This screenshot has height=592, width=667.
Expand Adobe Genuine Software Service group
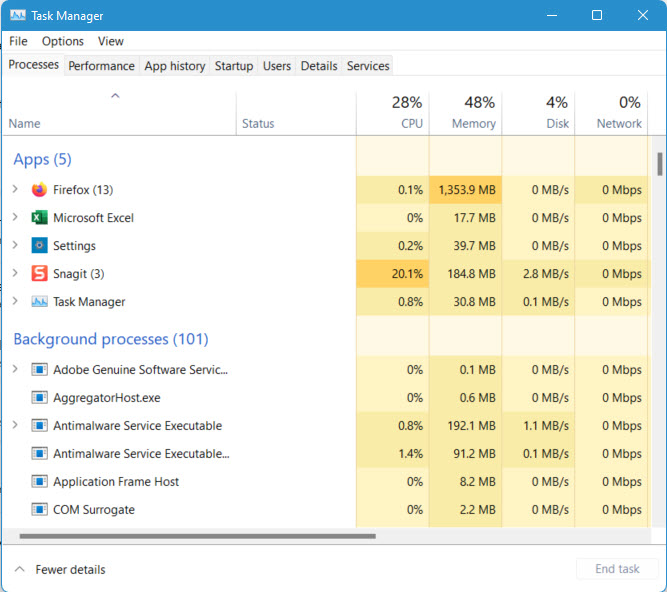pyautogui.click(x=15, y=369)
